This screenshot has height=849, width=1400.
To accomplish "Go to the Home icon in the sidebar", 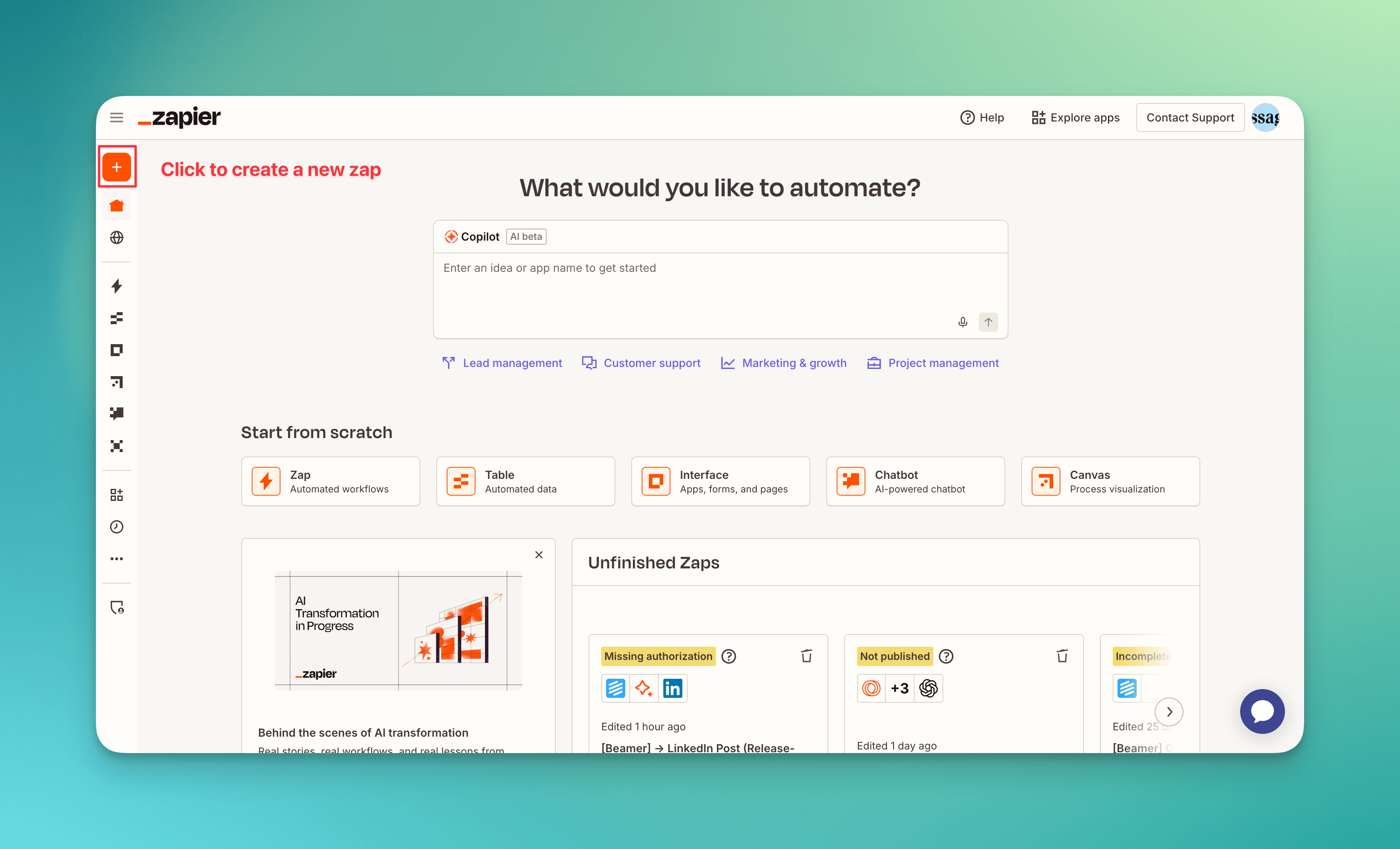I will [x=117, y=206].
